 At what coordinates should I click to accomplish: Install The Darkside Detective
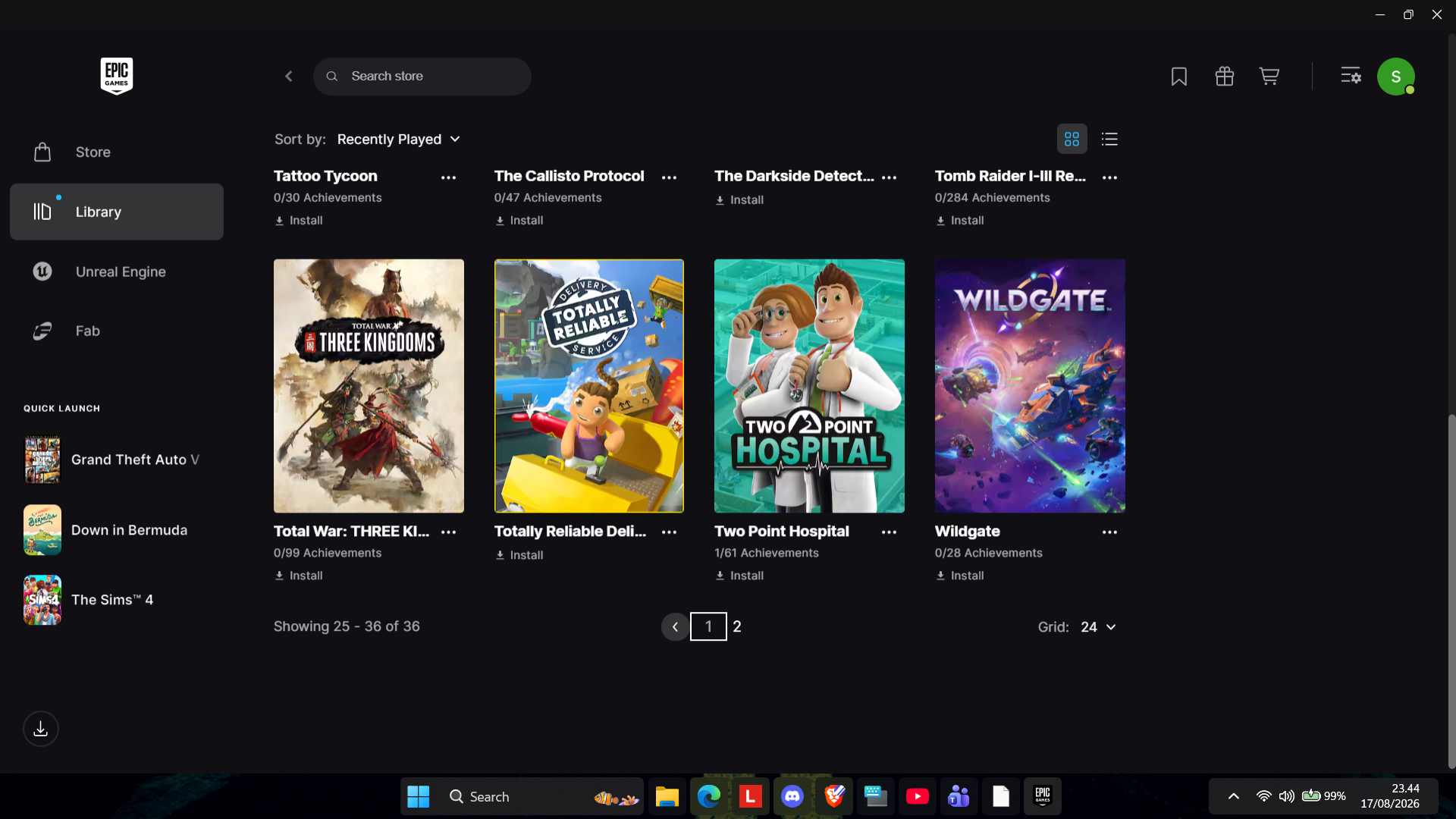(x=739, y=200)
